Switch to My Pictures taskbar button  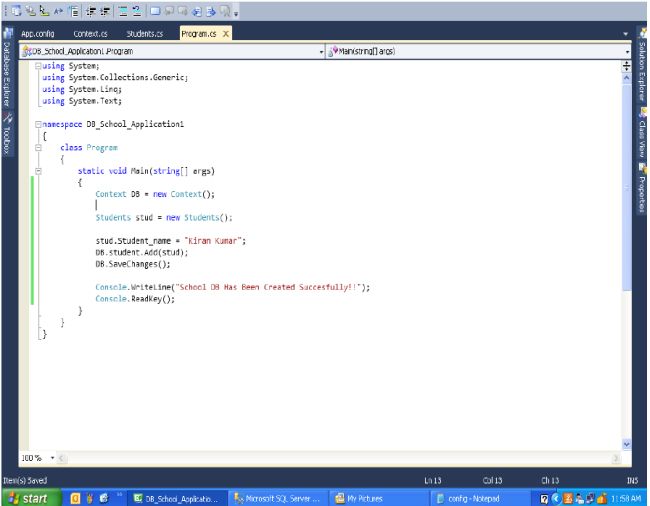pyautogui.click(x=378, y=499)
